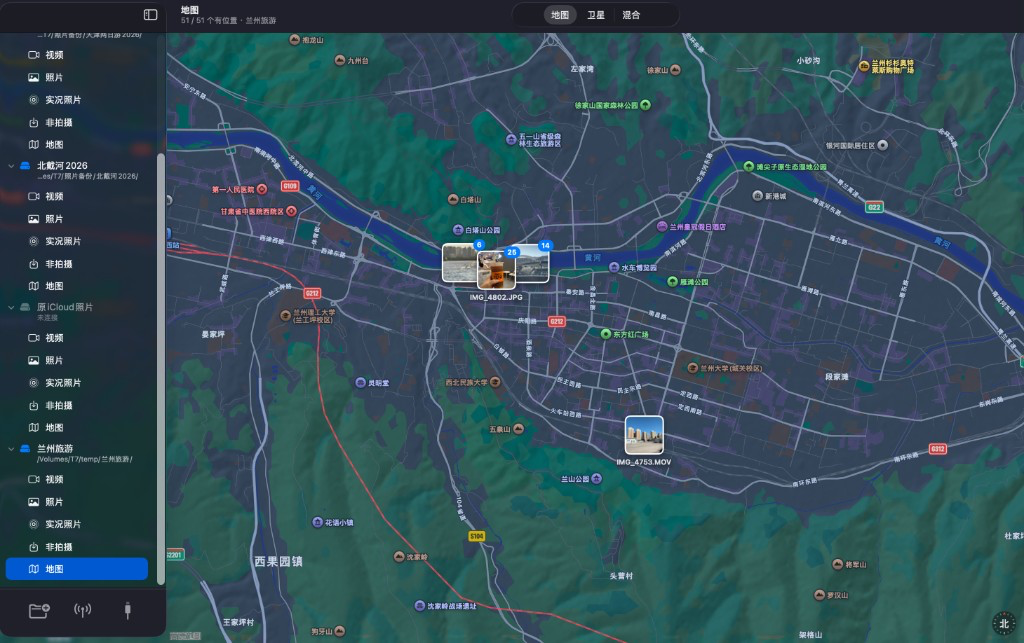Switch to the 混合 hybrid tab

(x=631, y=15)
